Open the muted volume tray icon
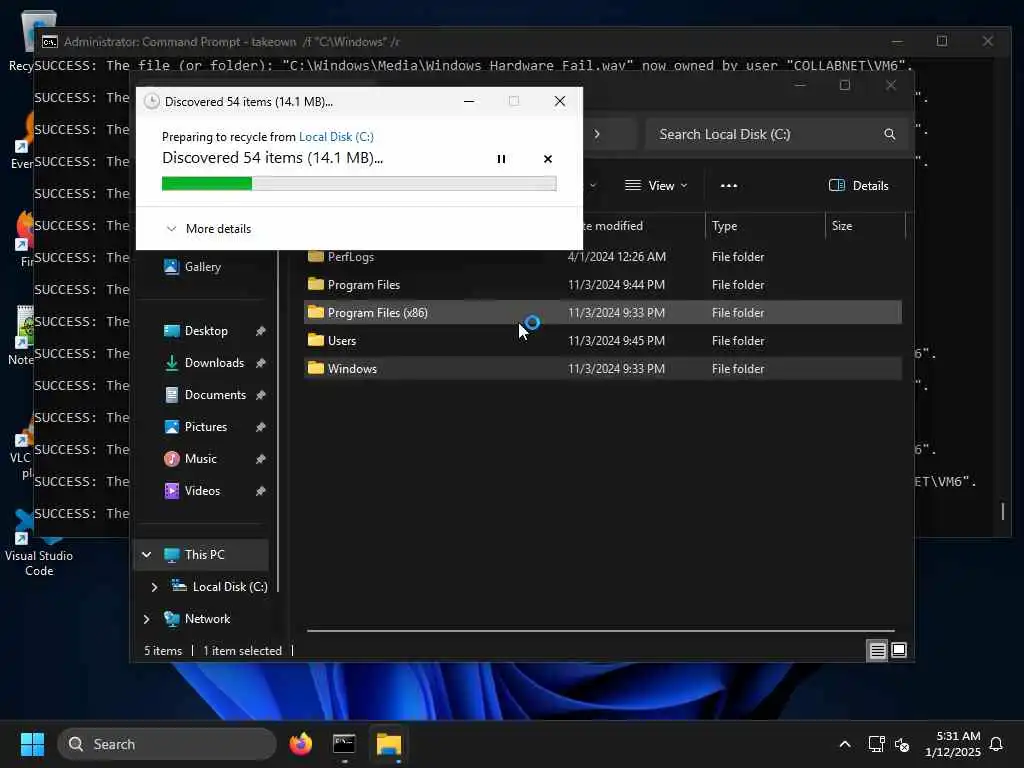This screenshot has width=1024, height=768. pyautogui.click(x=902, y=744)
